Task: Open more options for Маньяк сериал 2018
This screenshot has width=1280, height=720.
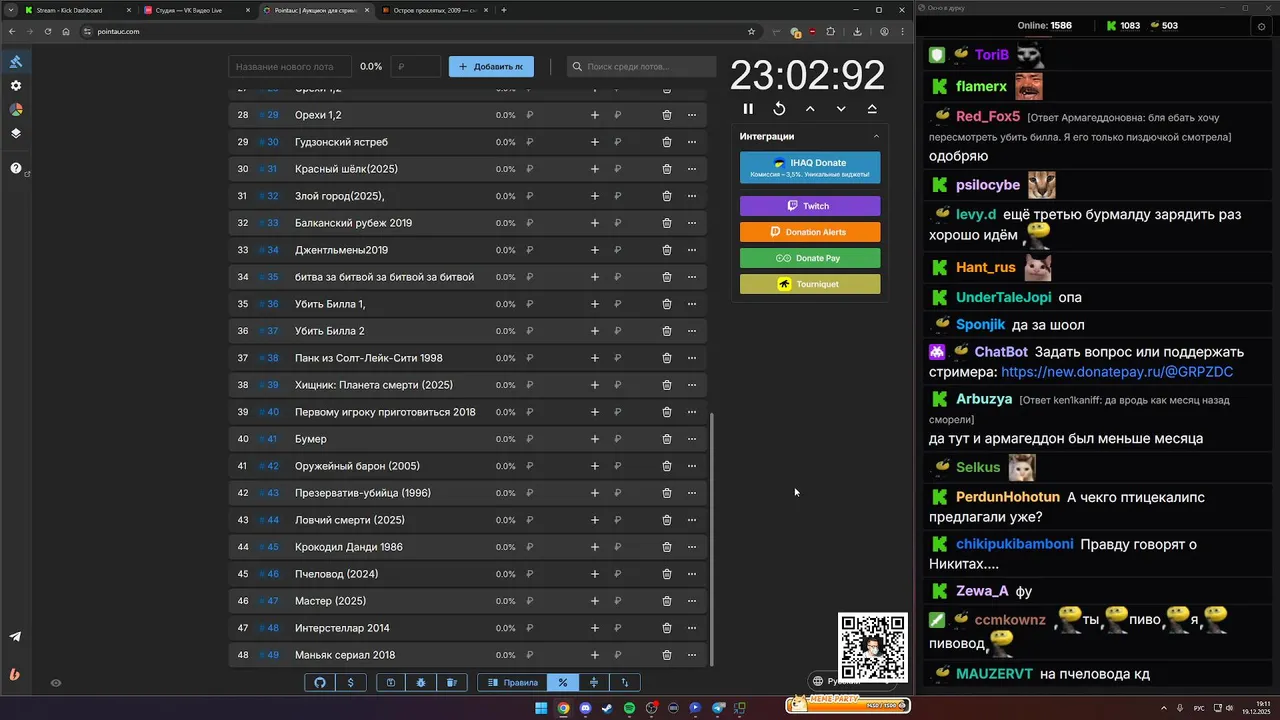Action: [x=691, y=655]
